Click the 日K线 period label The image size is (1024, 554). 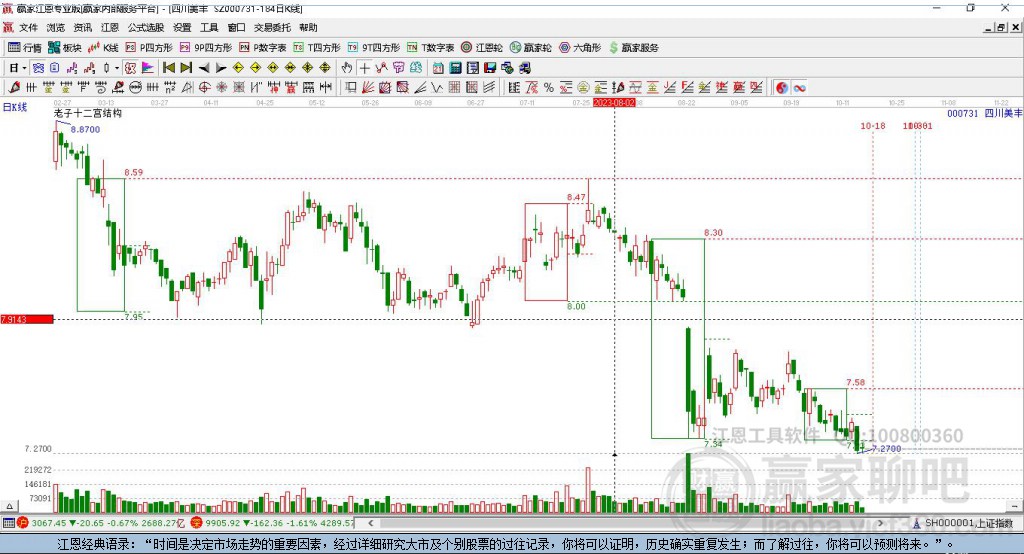pyautogui.click(x=15, y=107)
